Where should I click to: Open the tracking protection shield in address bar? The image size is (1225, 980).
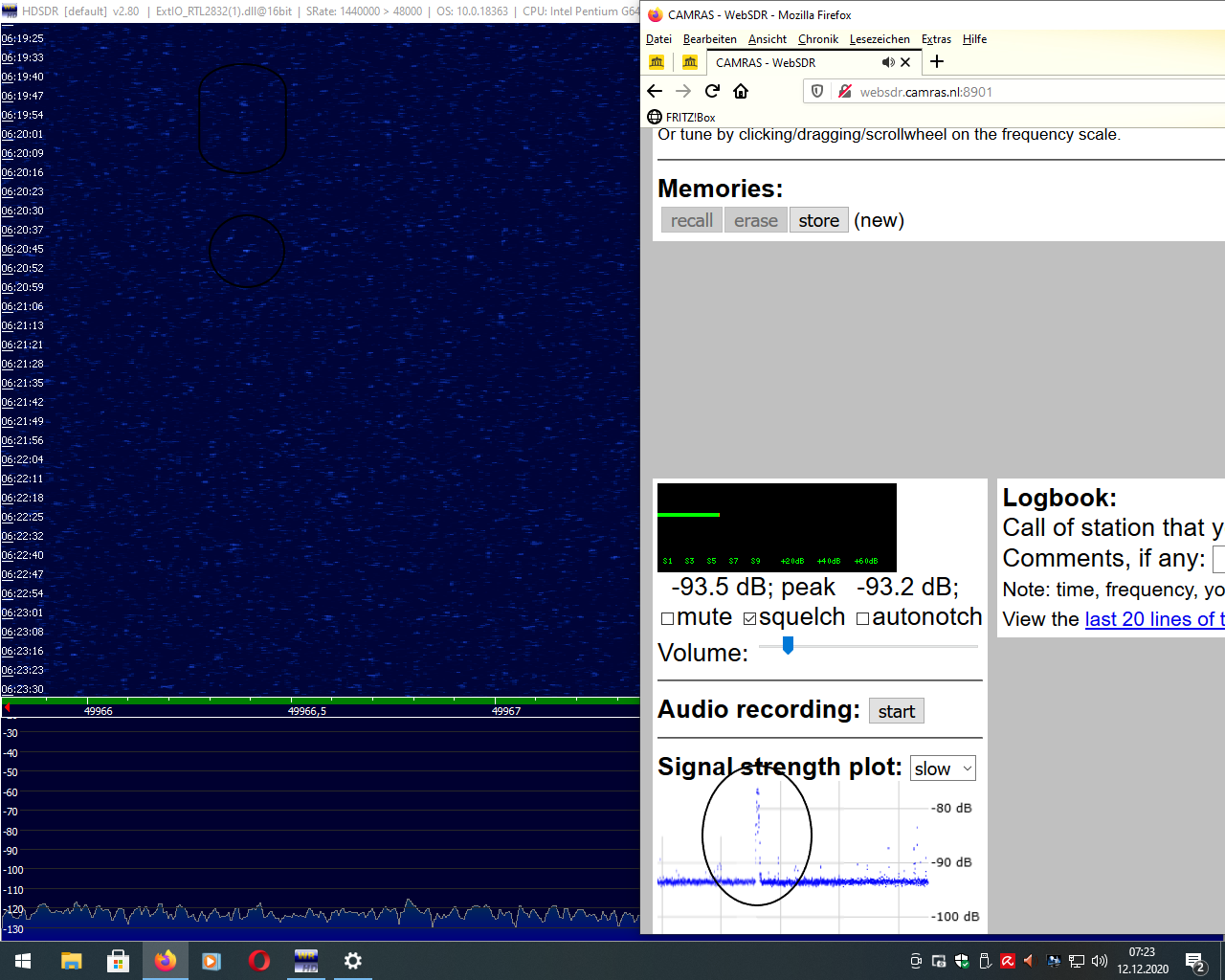pos(817,91)
